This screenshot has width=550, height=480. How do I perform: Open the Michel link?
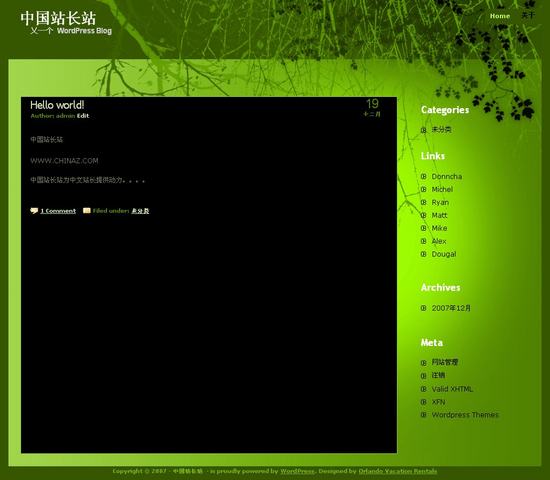(442, 189)
